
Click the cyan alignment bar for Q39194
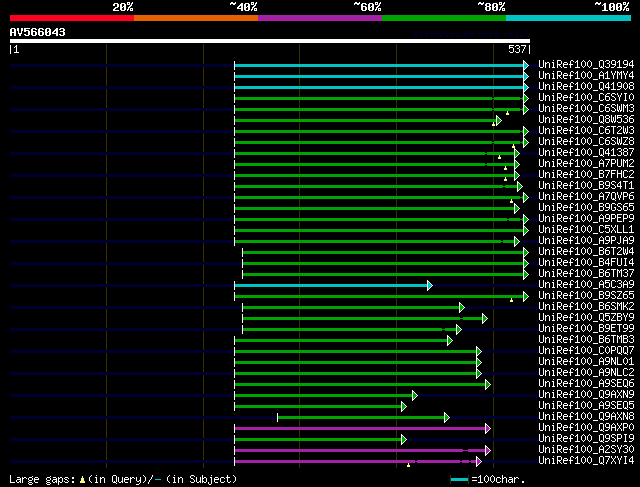click(379, 65)
